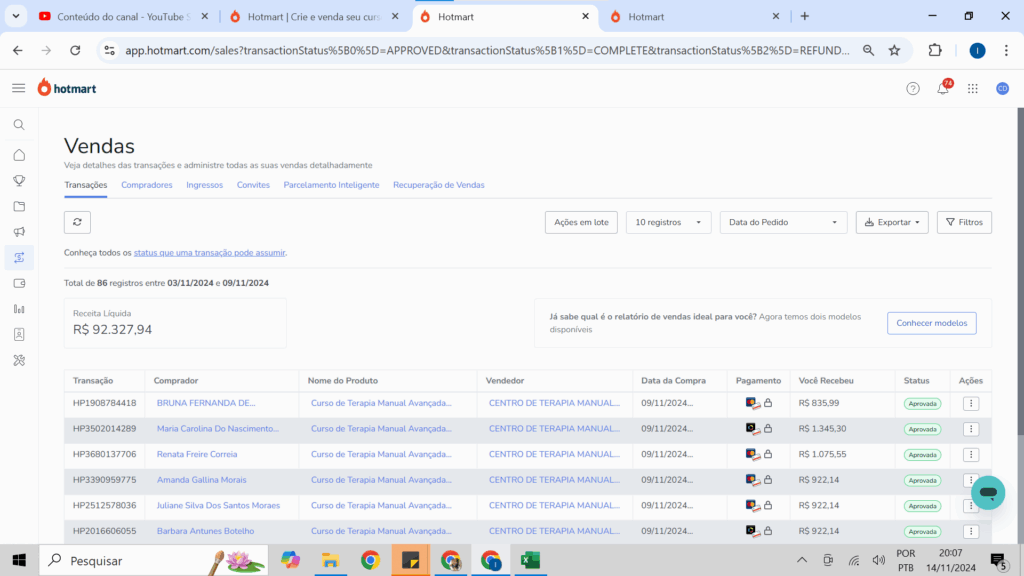1024x576 pixels.
Task: Click the Aprovada badge in Renata Freire row
Action: [923, 455]
